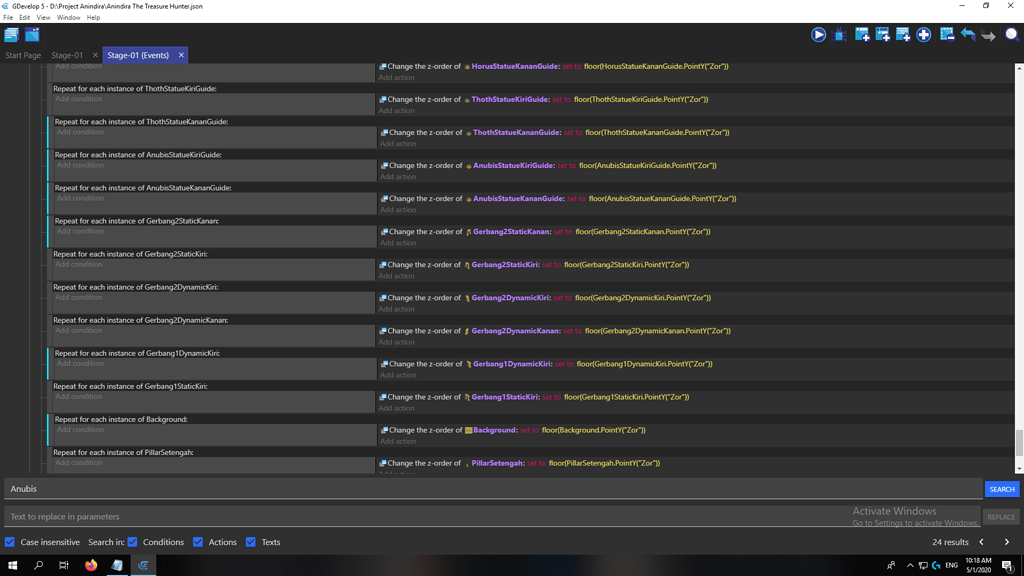Add a comment to the event sheet
This screenshot has height=576, width=1024.
[904, 34]
